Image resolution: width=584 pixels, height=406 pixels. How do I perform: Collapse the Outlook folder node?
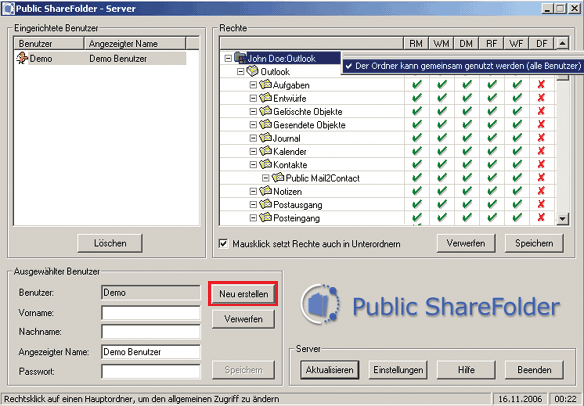pos(241,72)
